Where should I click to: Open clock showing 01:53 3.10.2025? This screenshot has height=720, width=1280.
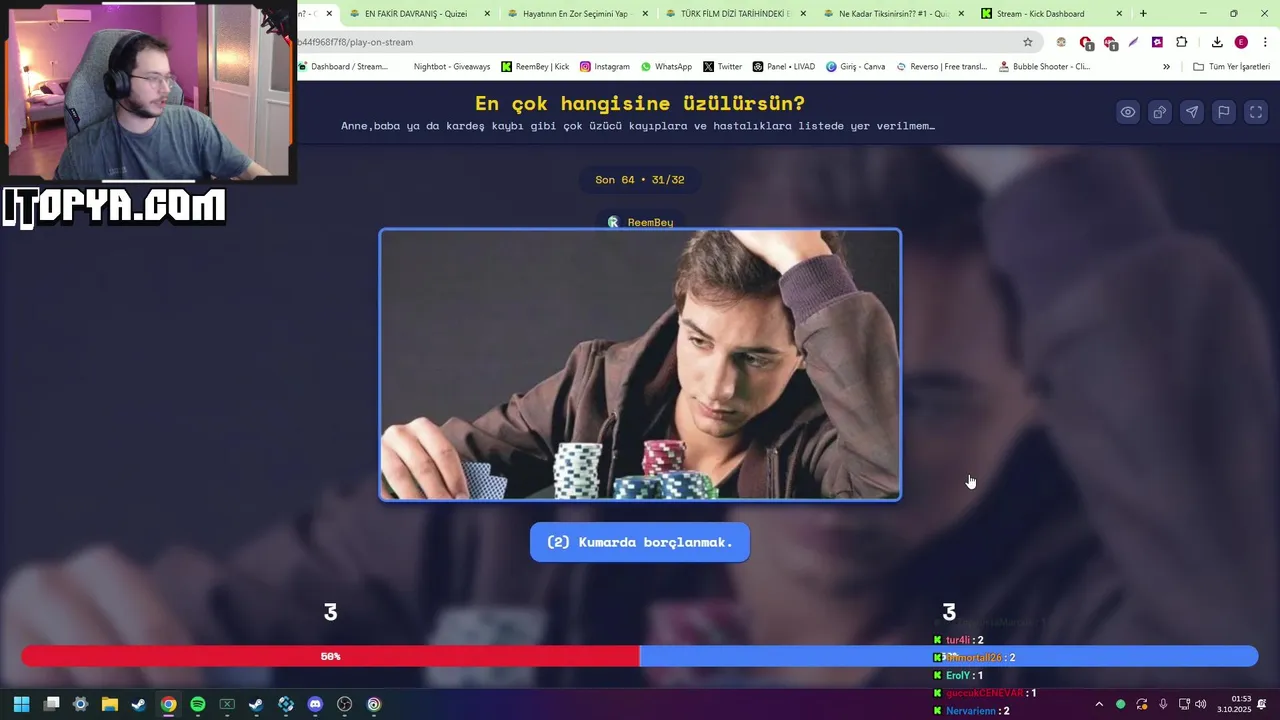click(x=1234, y=704)
